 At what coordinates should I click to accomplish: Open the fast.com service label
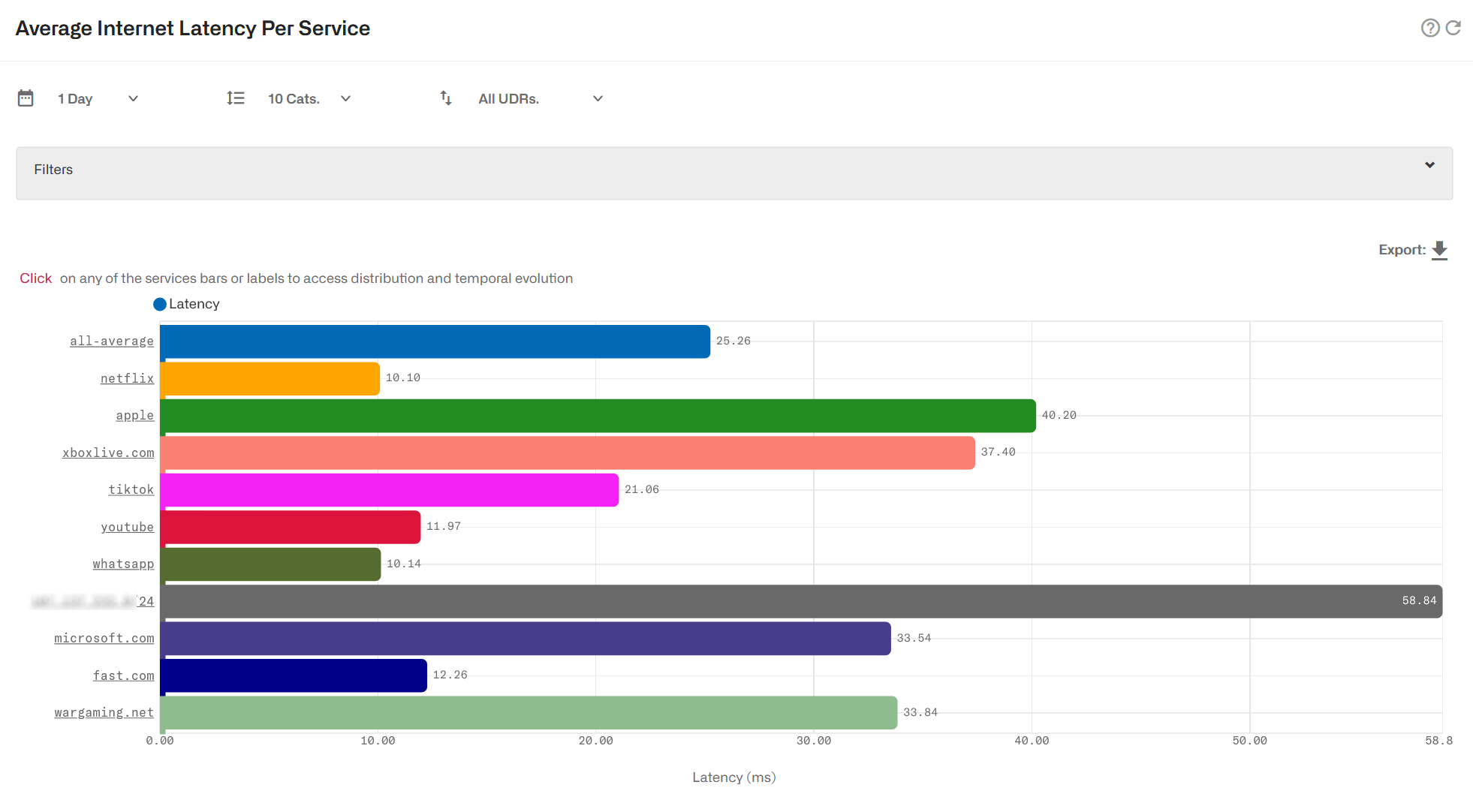tap(123, 675)
